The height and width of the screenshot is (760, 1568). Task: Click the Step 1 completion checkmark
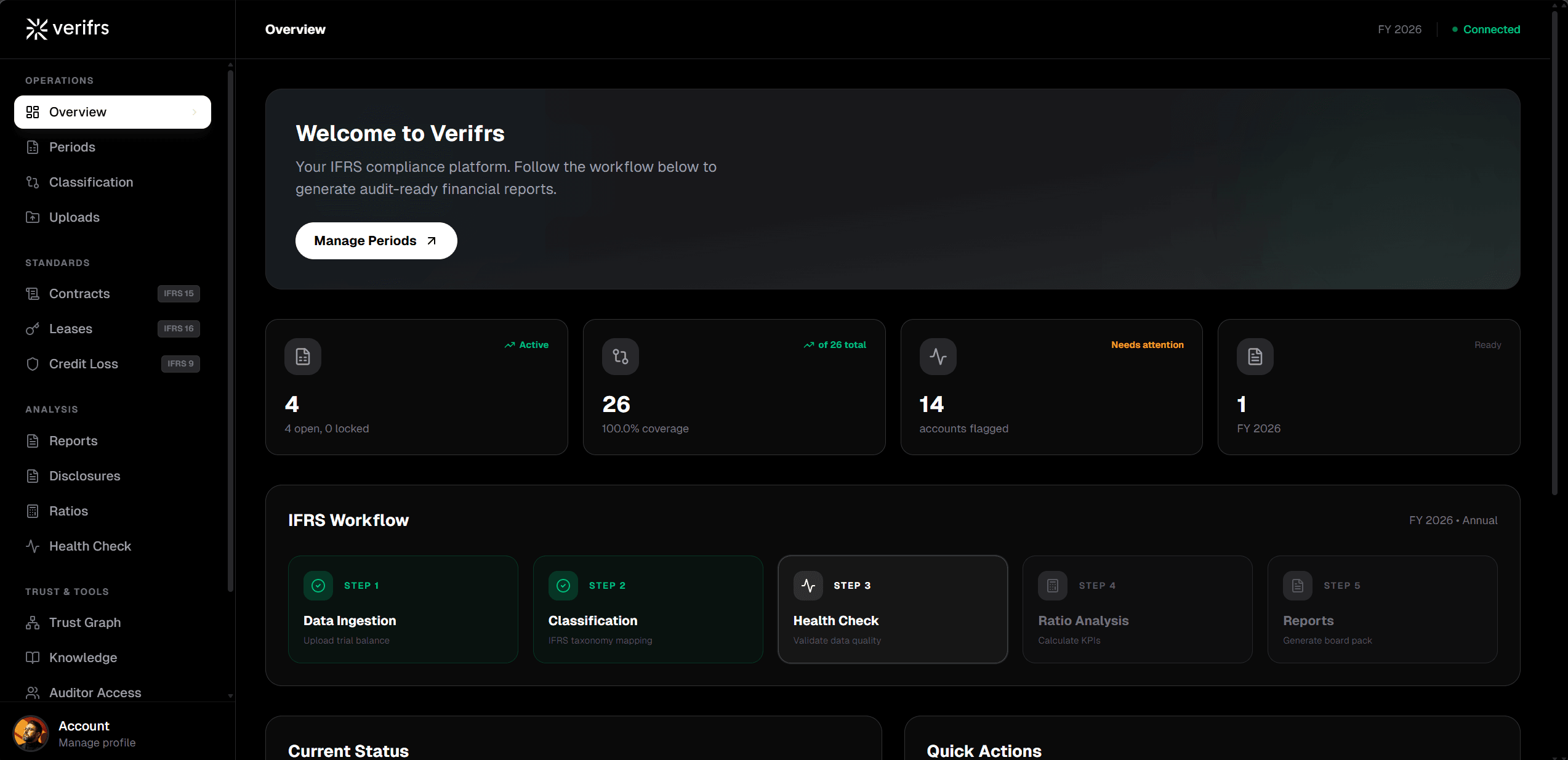click(x=318, y=586)
